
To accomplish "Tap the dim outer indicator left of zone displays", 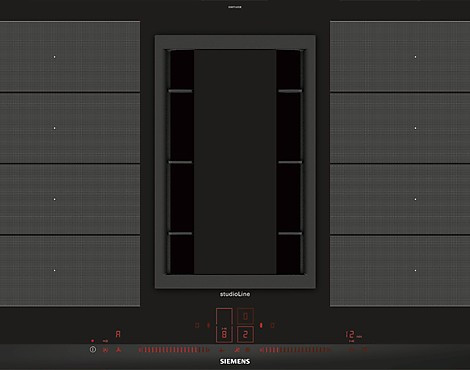I will coord(197,325).
